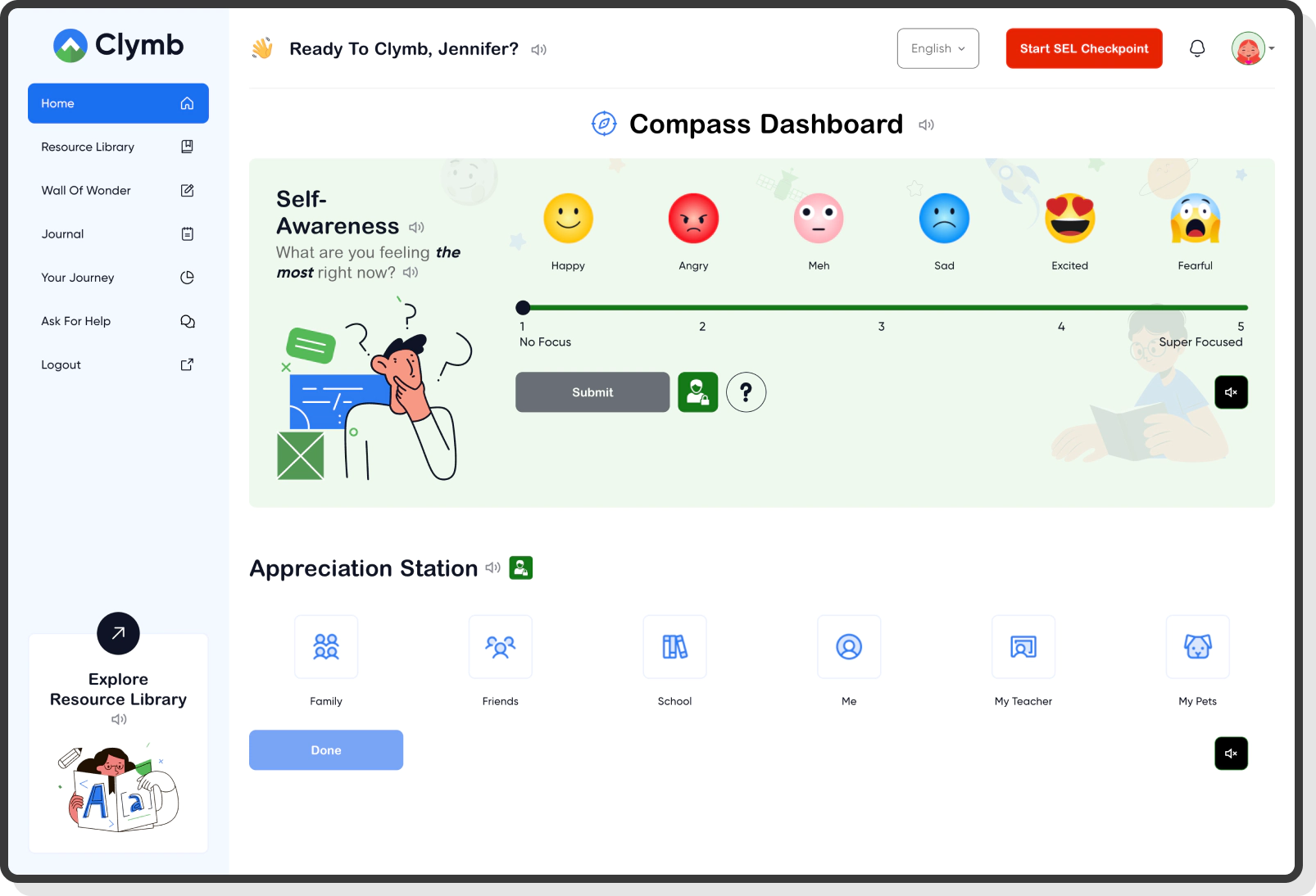
Task: Select the School appreciation category
Action: click(x=674, y=647)
